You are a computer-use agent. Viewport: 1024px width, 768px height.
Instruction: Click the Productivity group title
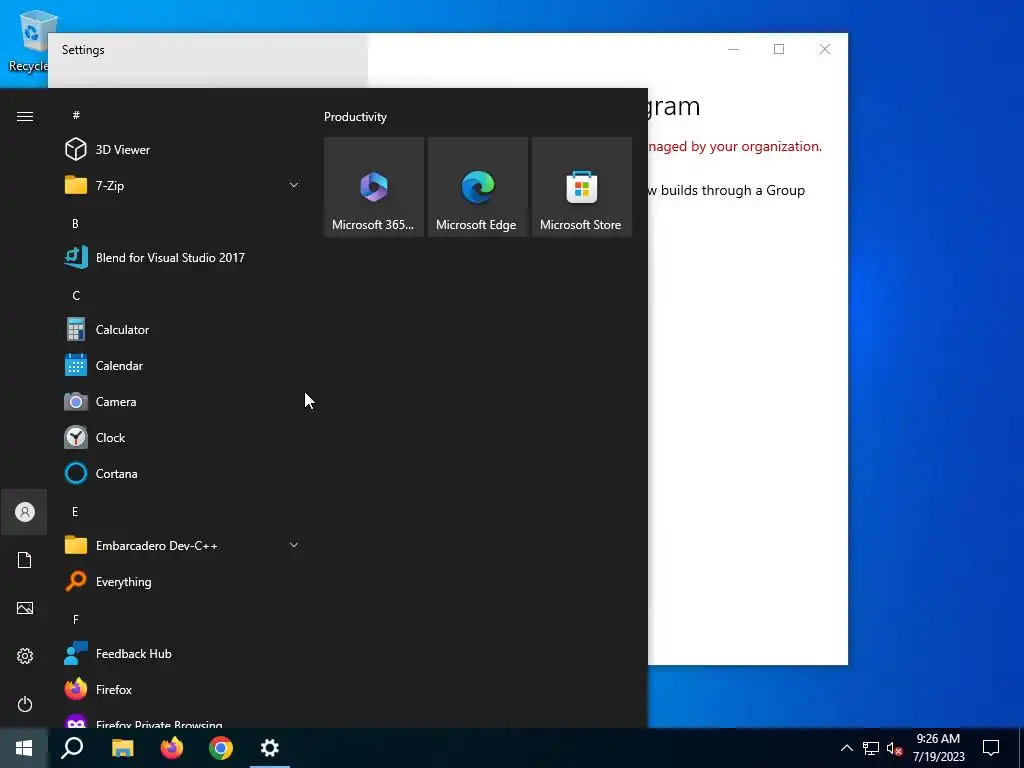[x=355, y=117]
